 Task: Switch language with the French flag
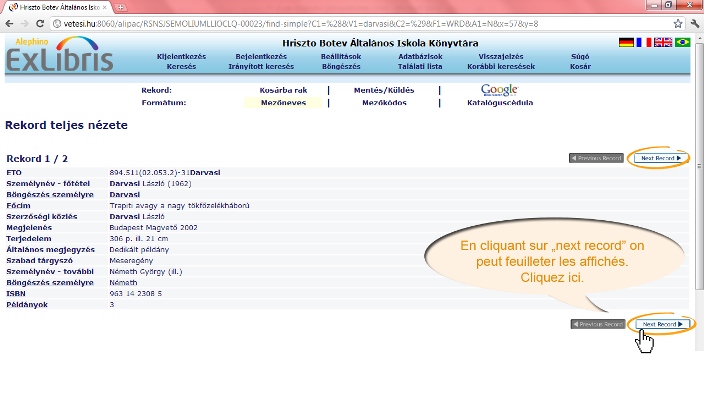(x=644, y=42)
